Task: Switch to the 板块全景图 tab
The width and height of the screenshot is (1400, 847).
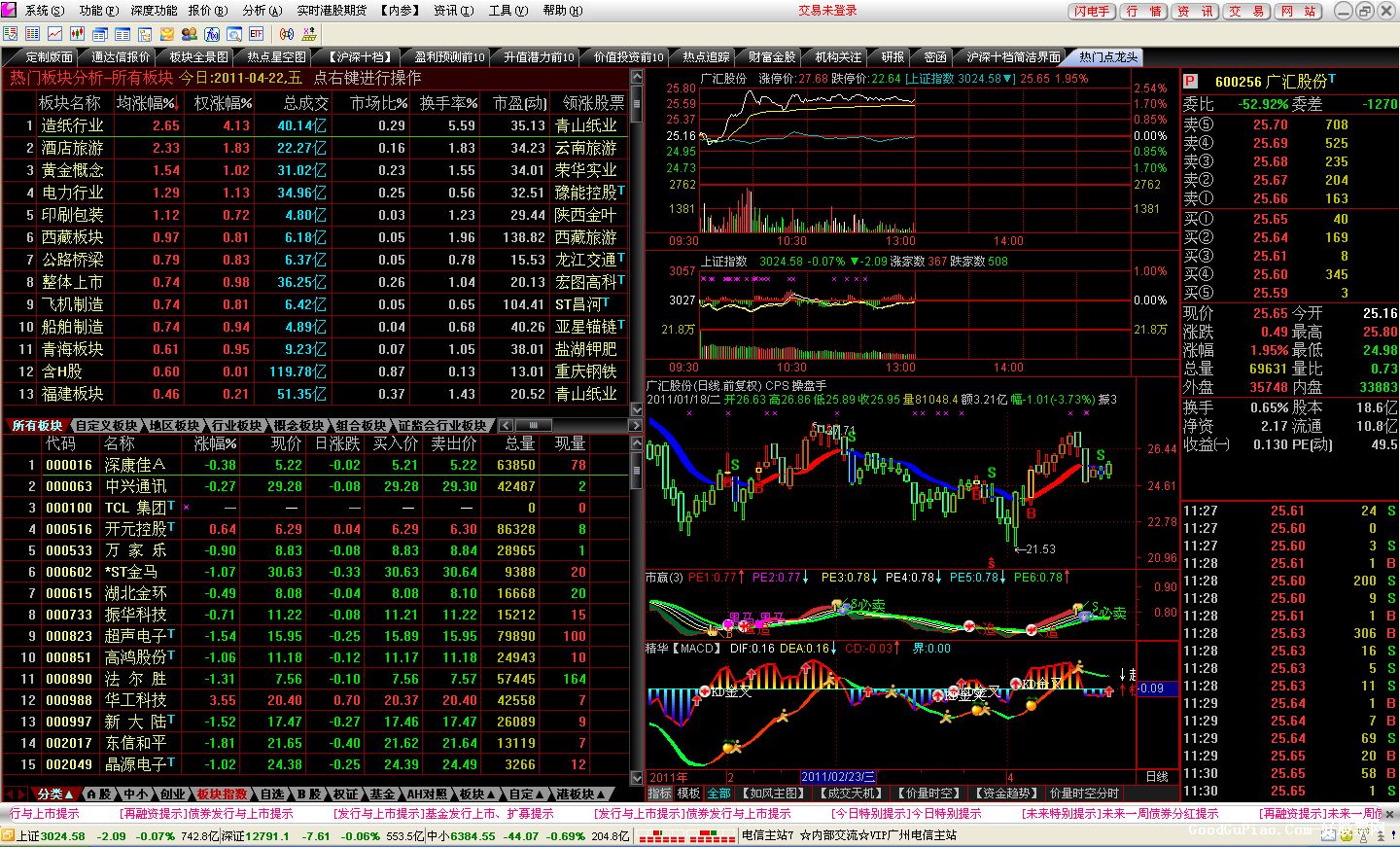Action: (197, 57)
